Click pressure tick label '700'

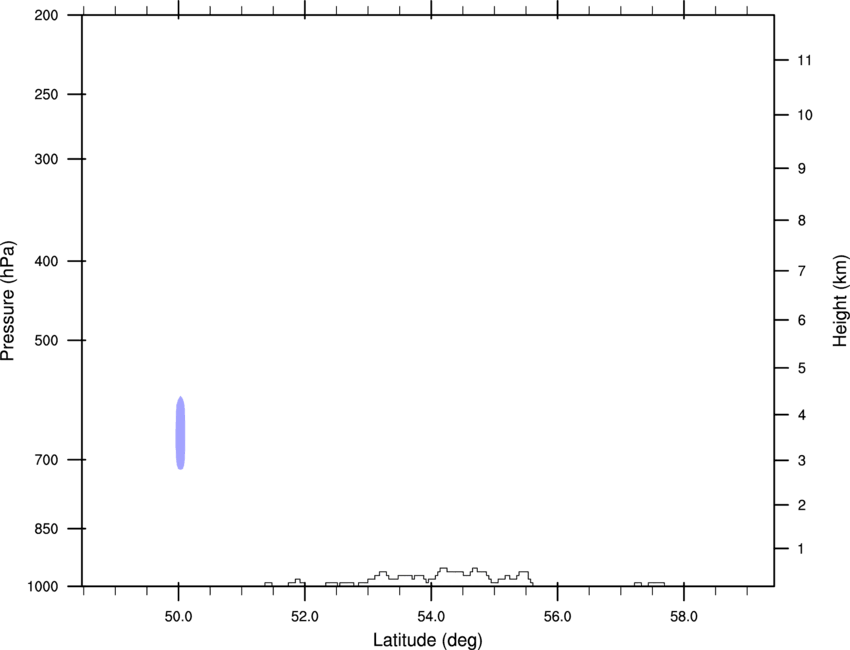pyautogui.click(x=46, y=460)
